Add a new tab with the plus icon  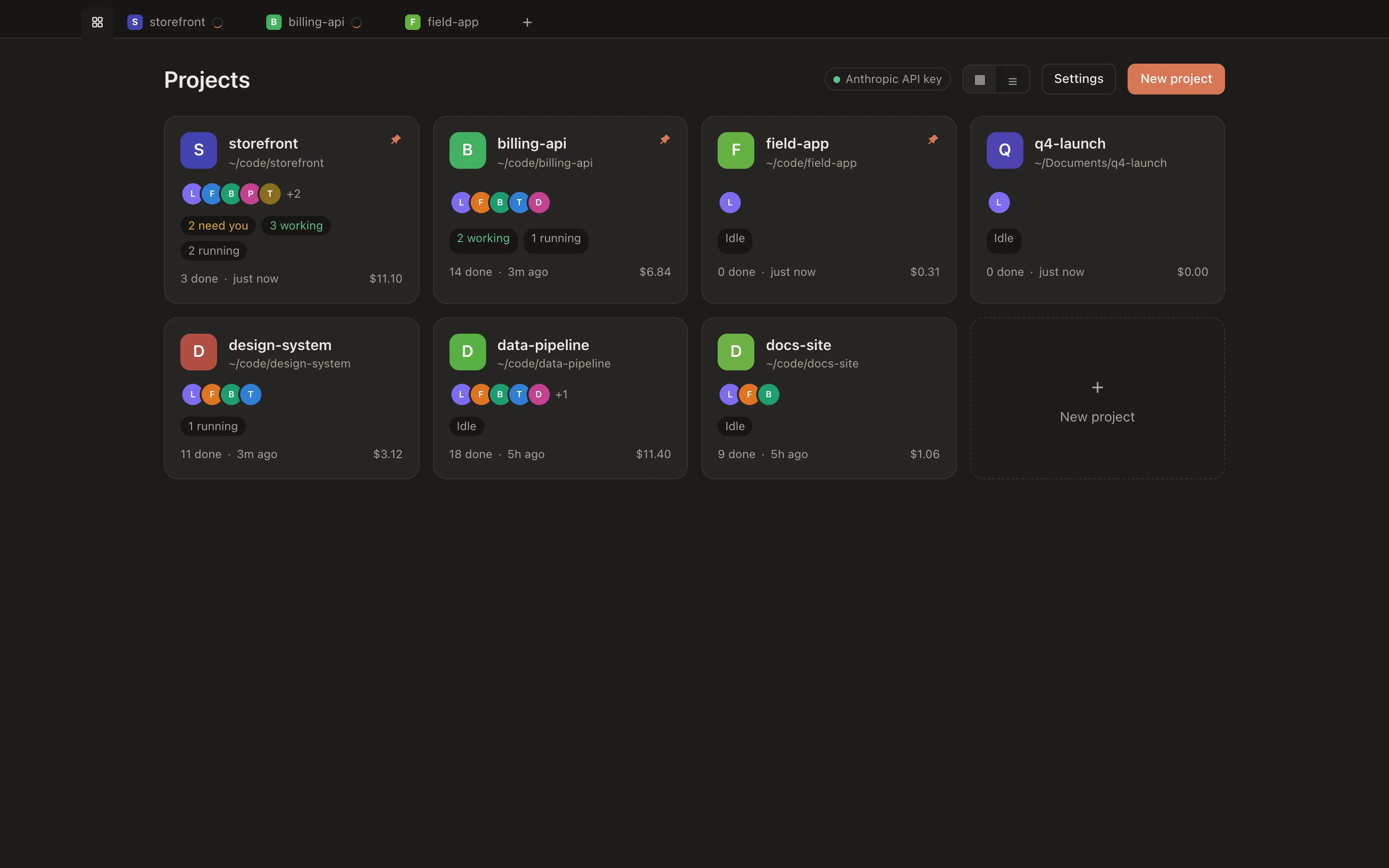coord(527,22)
